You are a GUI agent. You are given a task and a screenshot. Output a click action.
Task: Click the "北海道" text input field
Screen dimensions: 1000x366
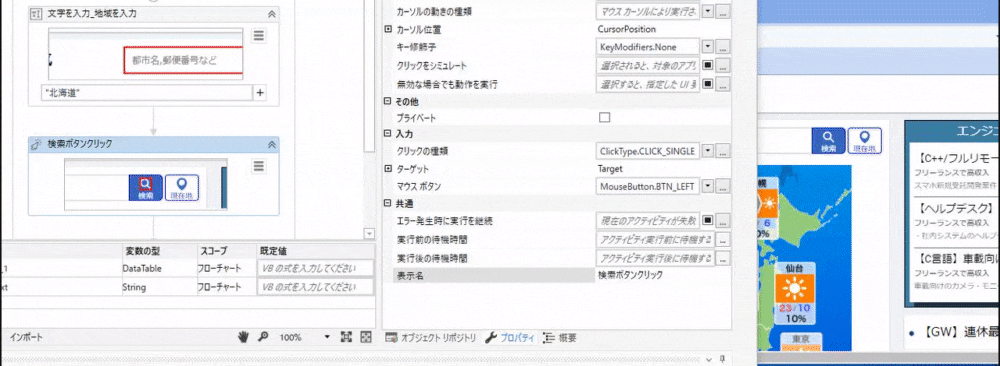click(147, 93)
